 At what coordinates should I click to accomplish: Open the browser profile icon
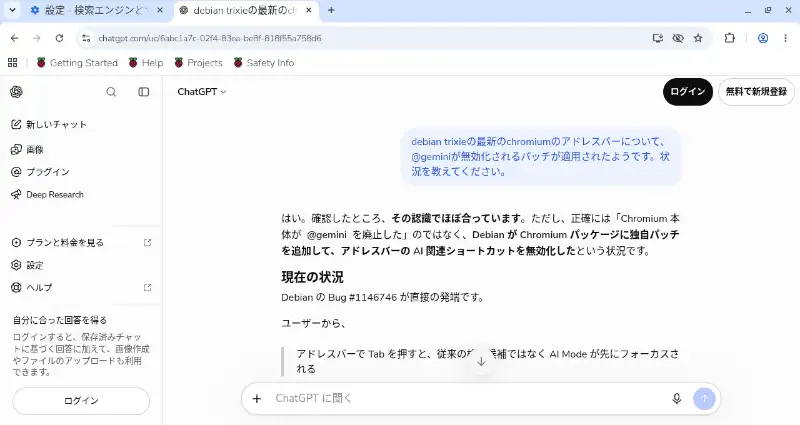point(763,38)
